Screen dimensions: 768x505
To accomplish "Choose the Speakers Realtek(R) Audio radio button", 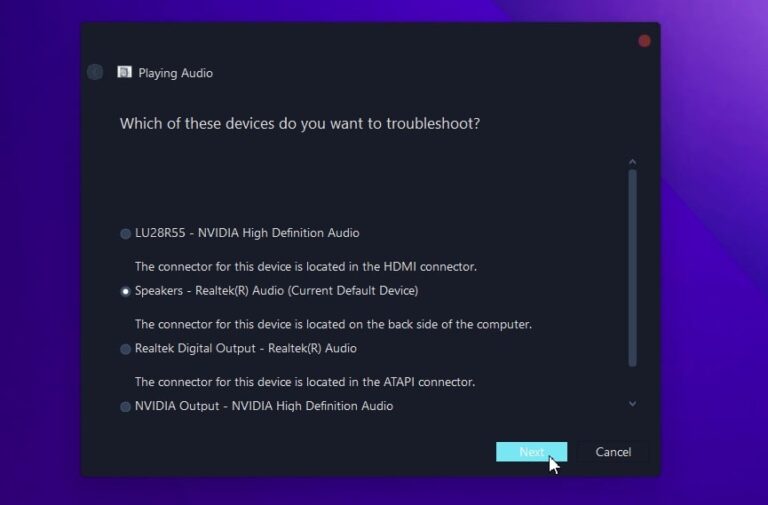I will 125,291.
